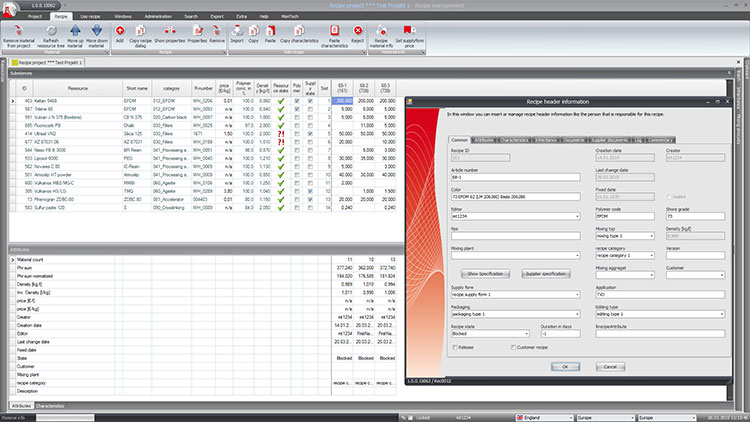
Task: Click Refresh resource tree icon
Action: (x=51, y=31)
